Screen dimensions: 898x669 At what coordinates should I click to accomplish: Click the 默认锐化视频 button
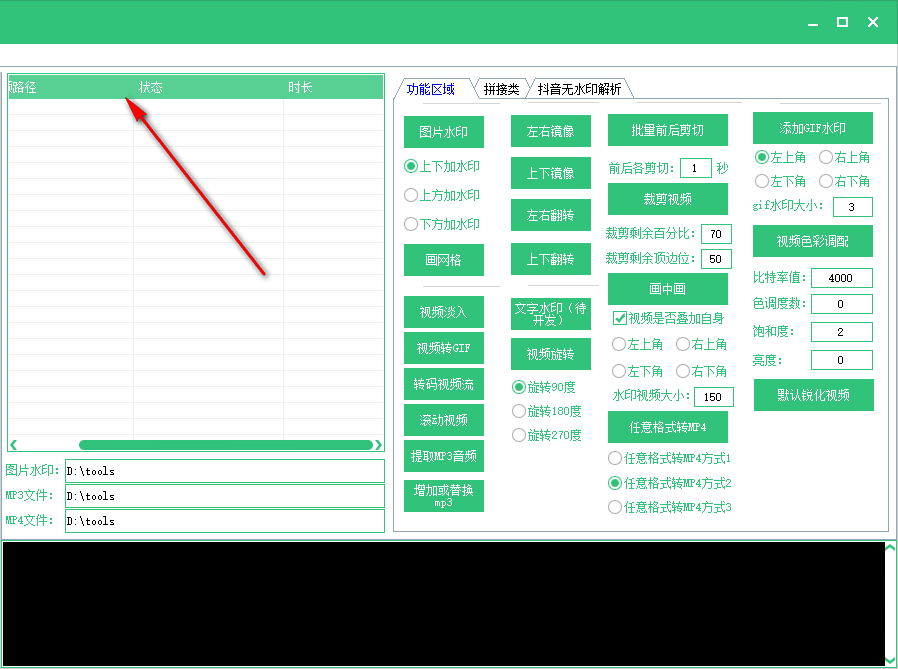[x=814, y=395]
